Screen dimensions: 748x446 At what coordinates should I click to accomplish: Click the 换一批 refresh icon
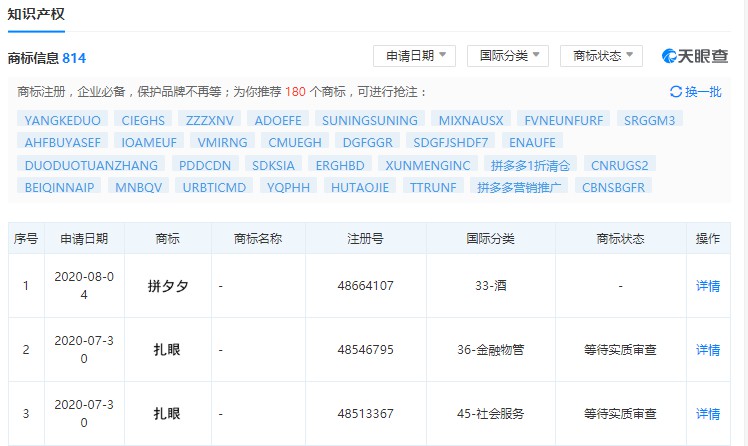(676, 92)
